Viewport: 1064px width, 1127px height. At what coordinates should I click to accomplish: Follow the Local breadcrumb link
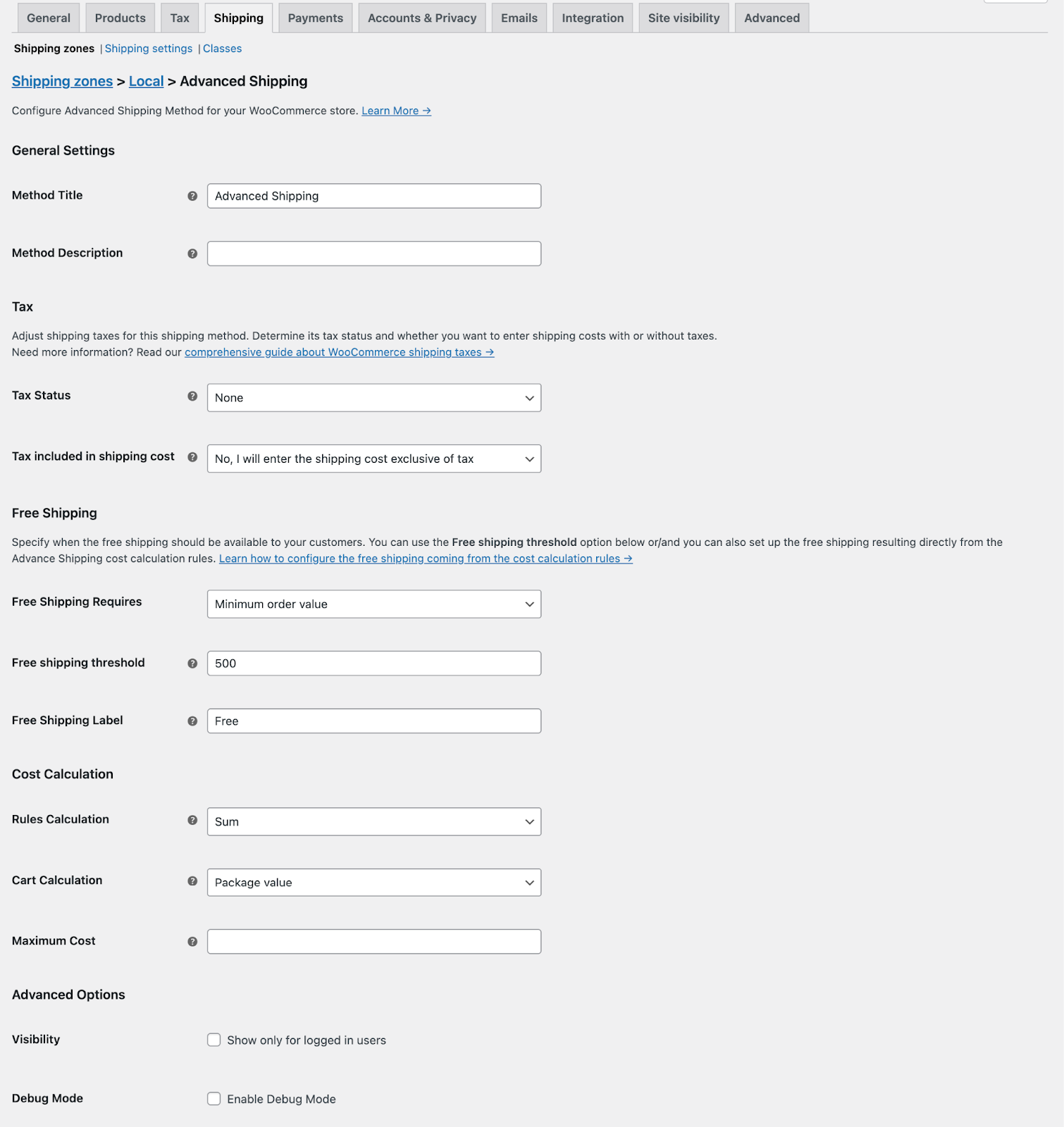click(146, 82)
